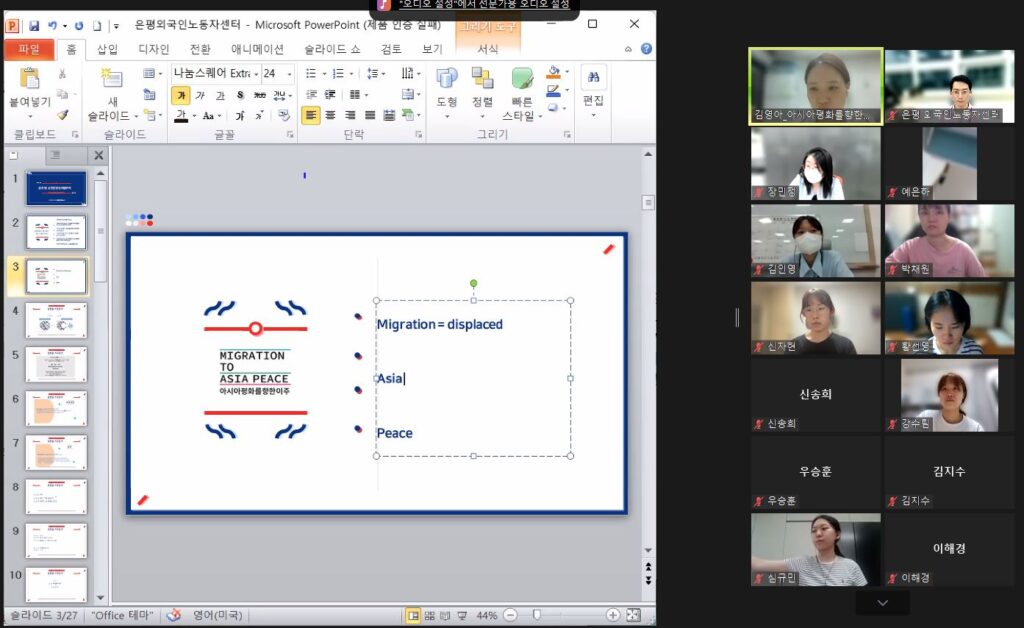Image resolution: width=1024 pixels, height=628 pixels.
Task: Start the slide show from status bar
Action: point(462,616)
